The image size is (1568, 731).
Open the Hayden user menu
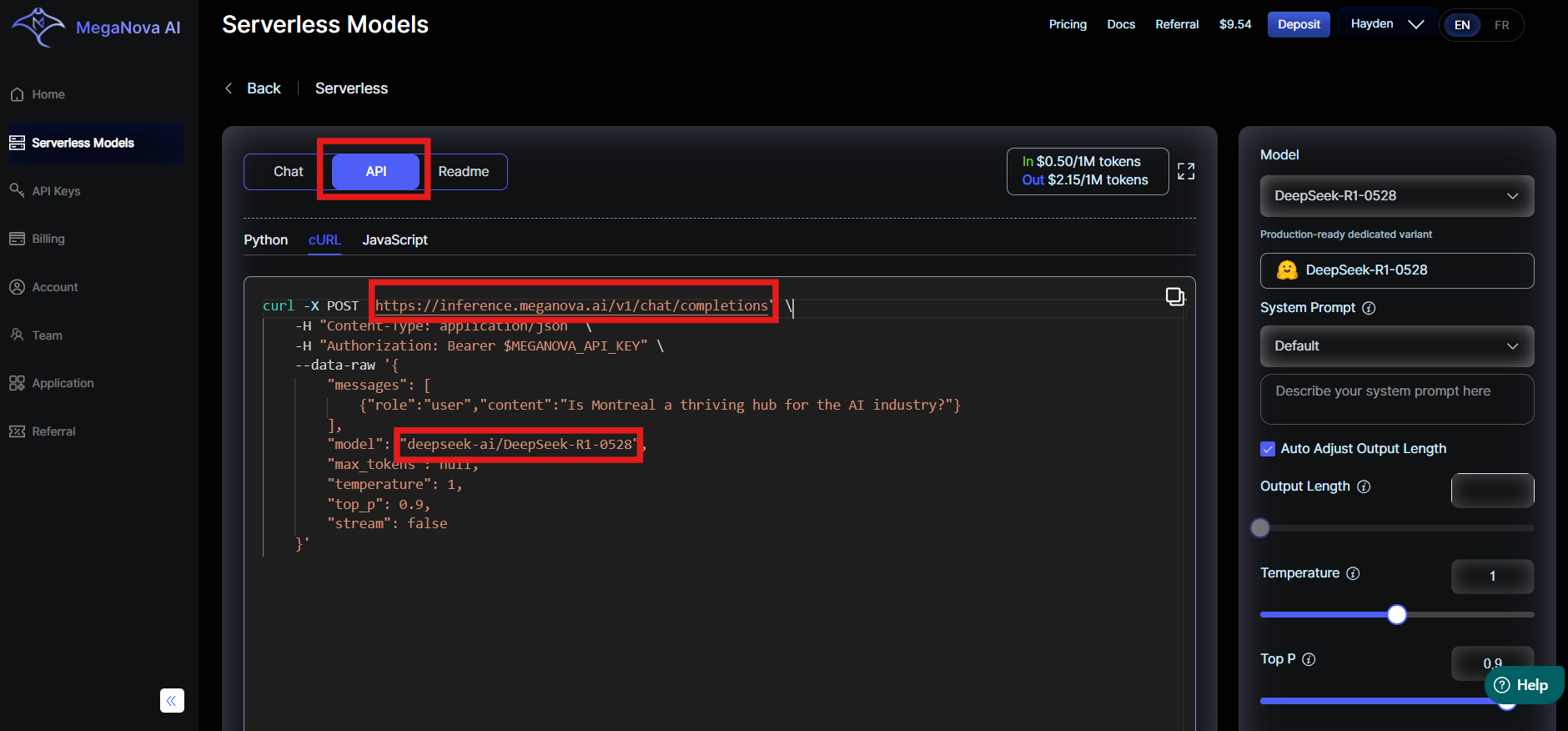[1386, 24]
